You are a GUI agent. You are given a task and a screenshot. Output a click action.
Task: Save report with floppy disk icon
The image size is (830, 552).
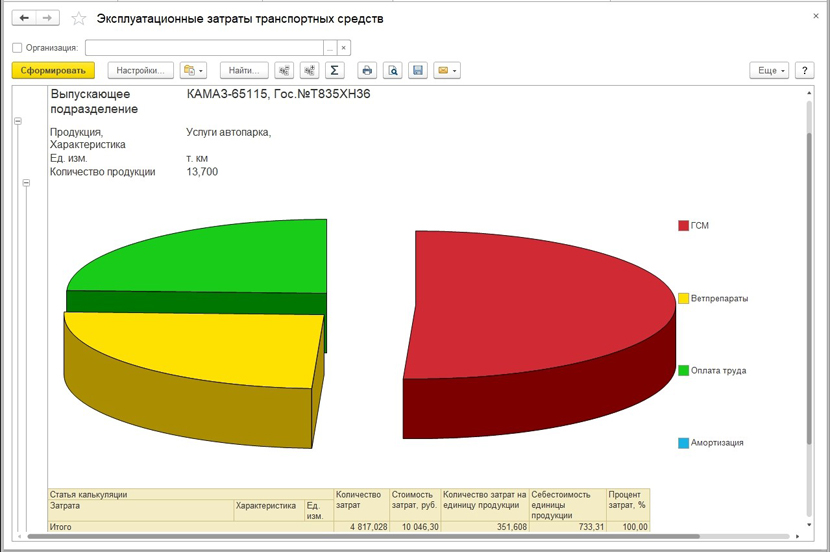(x=418, y=70)
